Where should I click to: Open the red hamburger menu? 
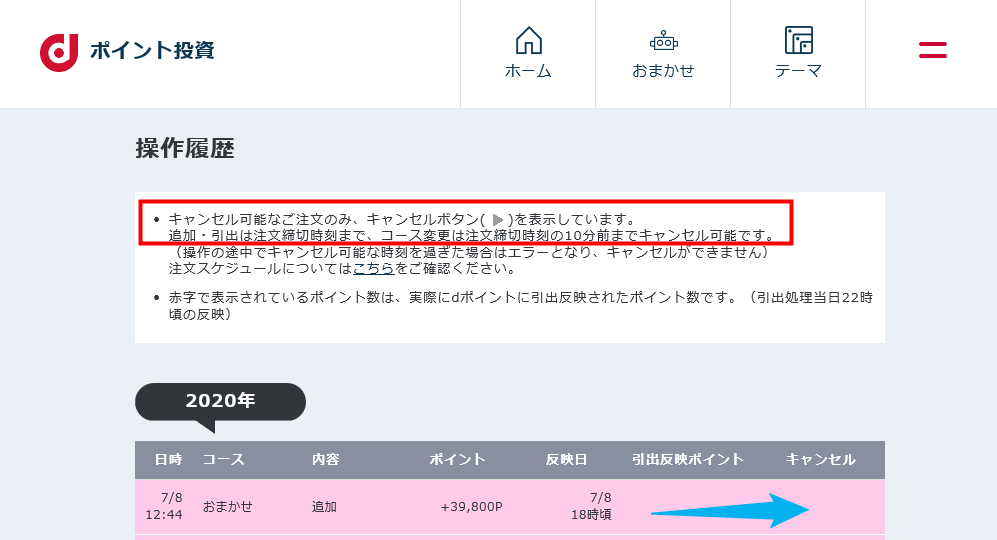pos(932,50)
